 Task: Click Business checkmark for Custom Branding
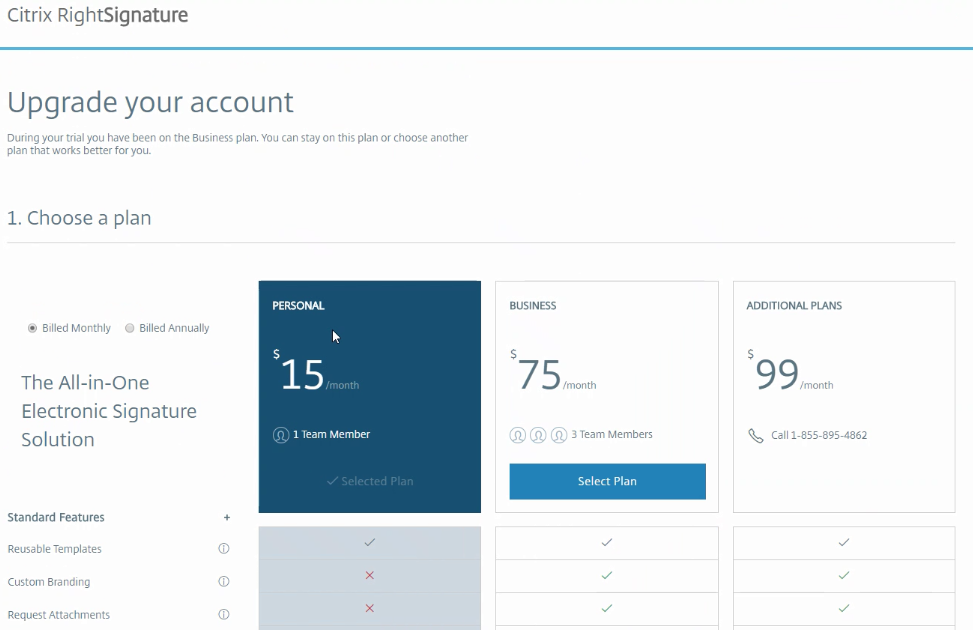click(x=607, y=575)
